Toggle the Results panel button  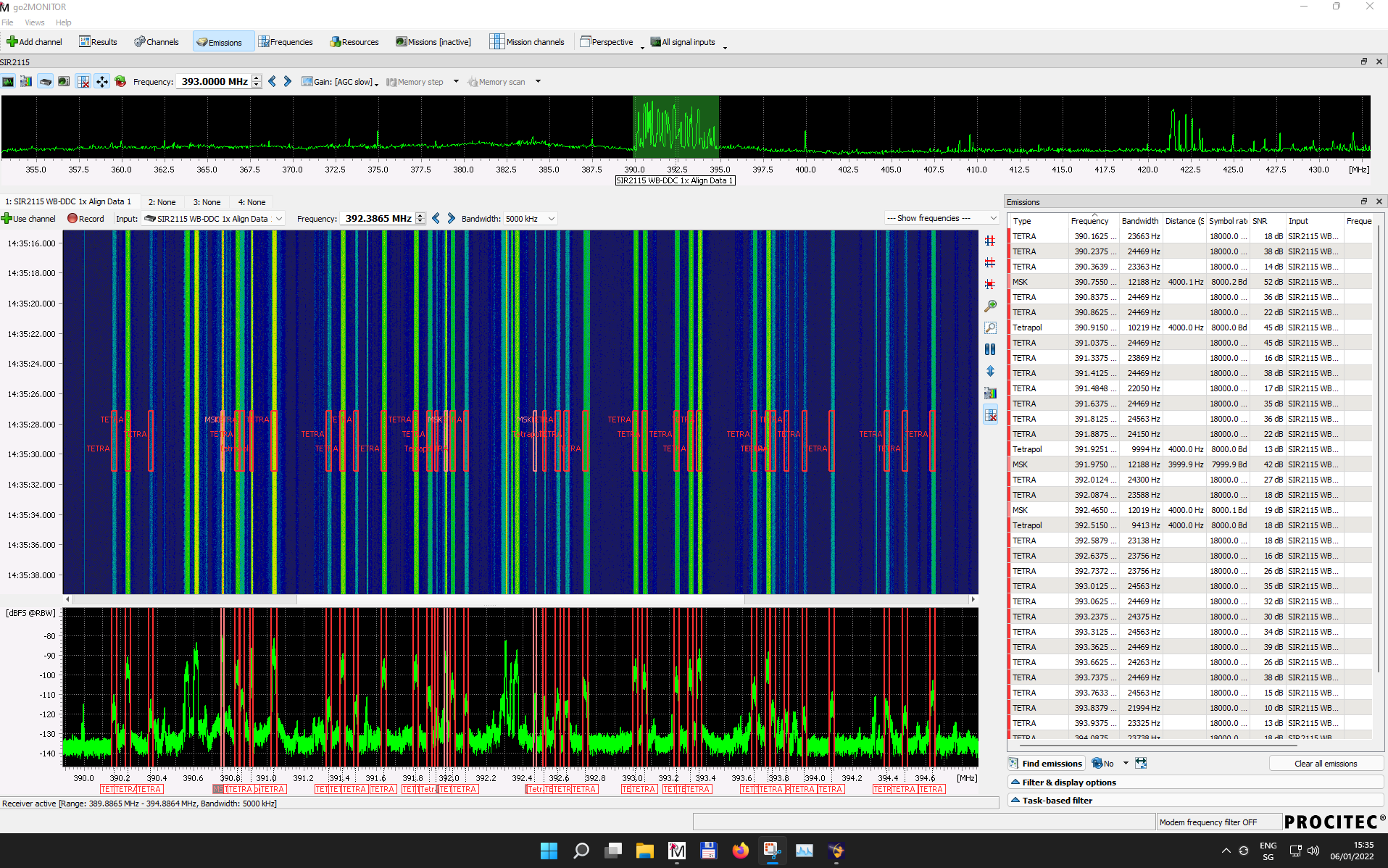(98, 42)
